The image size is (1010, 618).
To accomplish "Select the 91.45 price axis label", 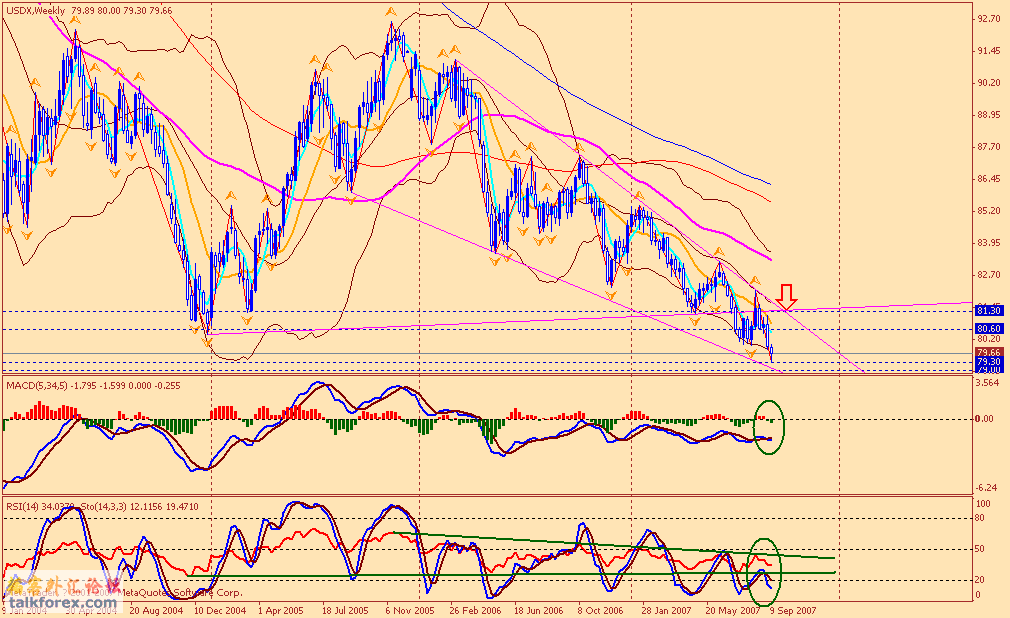I will [x=989, y=51].
